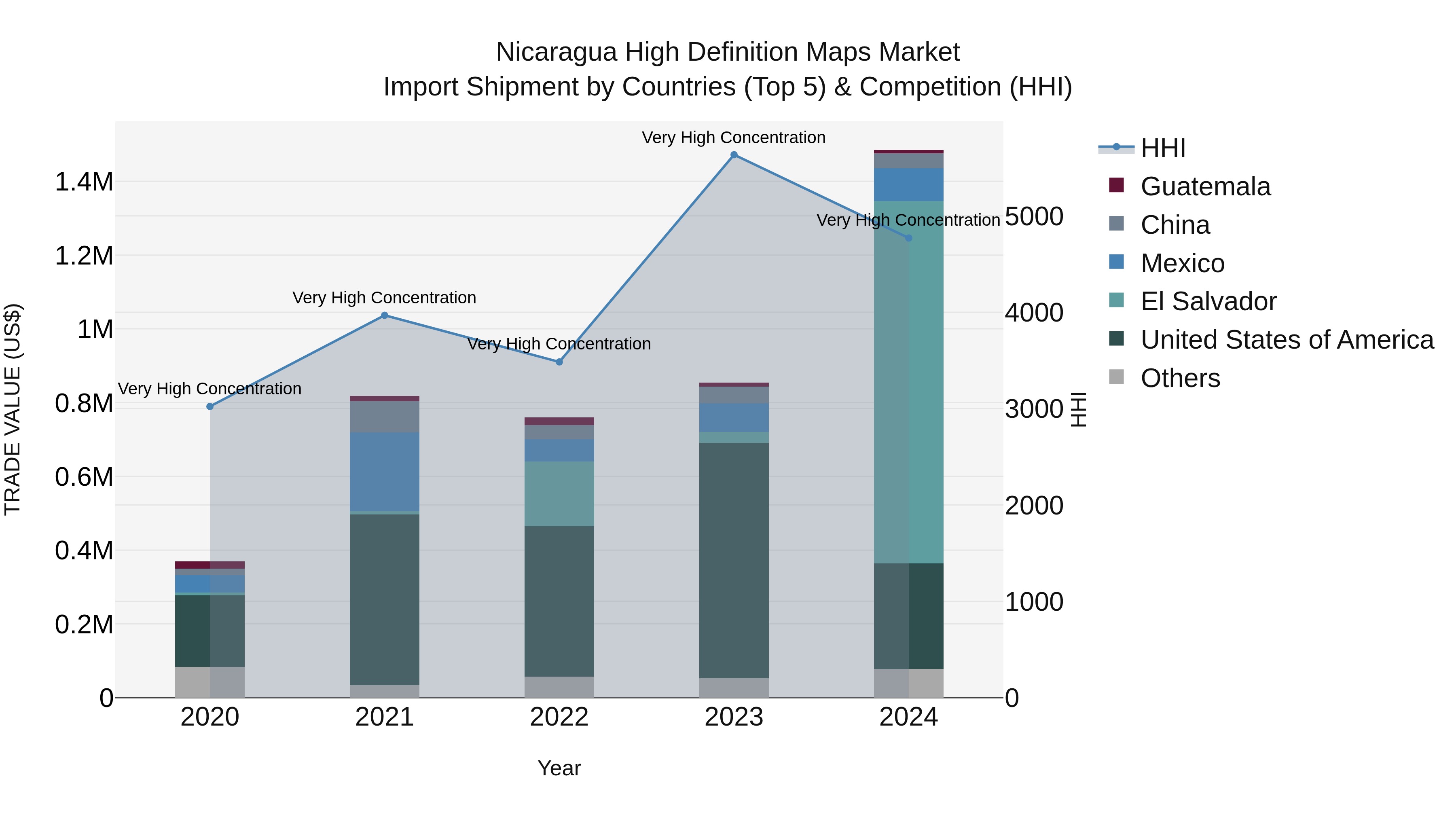
Task: Click the El Salvador legend swatch
Action: [x=1116, y=300]
